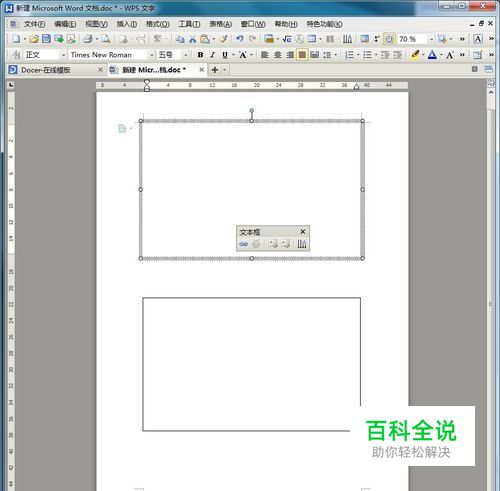Expand the numbering style dropdown arrow
This screenshot has width=500, height=491.
(x=358, y=55)
